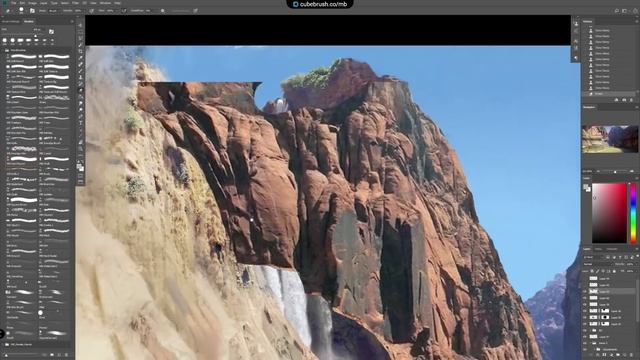Filter layers by type layers icon
The width and height of the screenshot is (640, 360).
click(x=620, y=257)
